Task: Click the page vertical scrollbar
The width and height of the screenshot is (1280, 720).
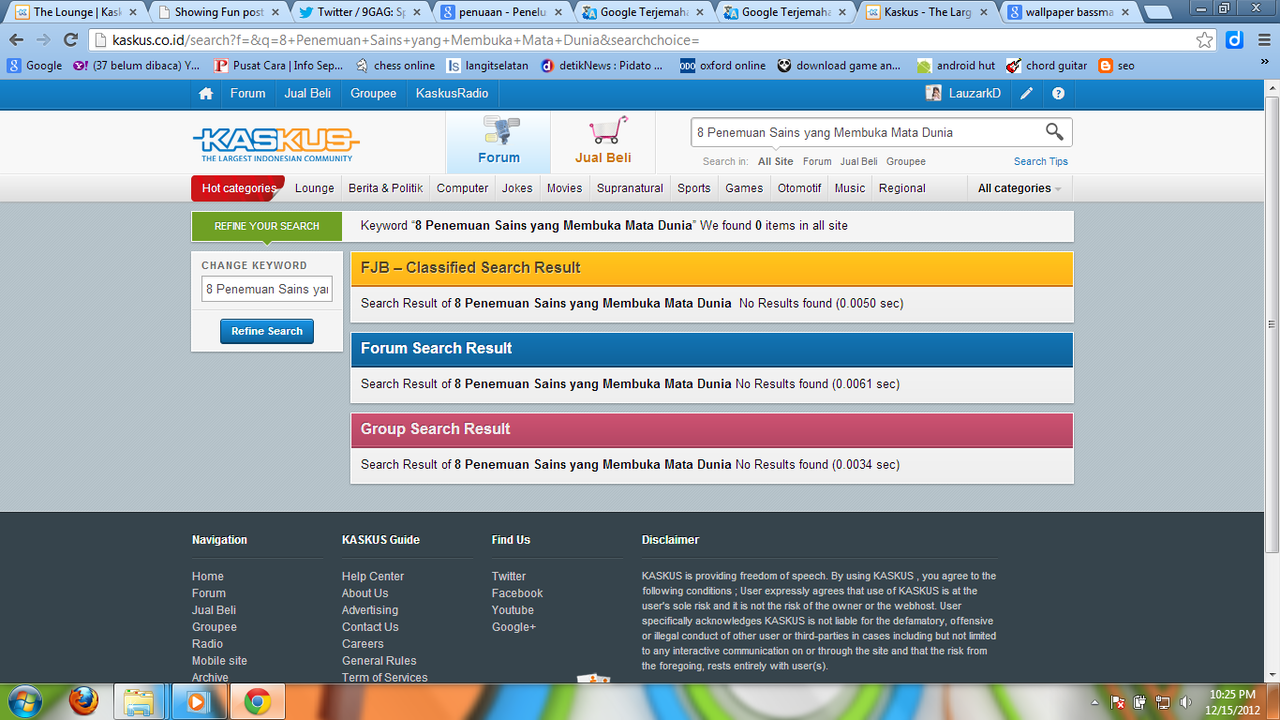Action: point(1272,324)
